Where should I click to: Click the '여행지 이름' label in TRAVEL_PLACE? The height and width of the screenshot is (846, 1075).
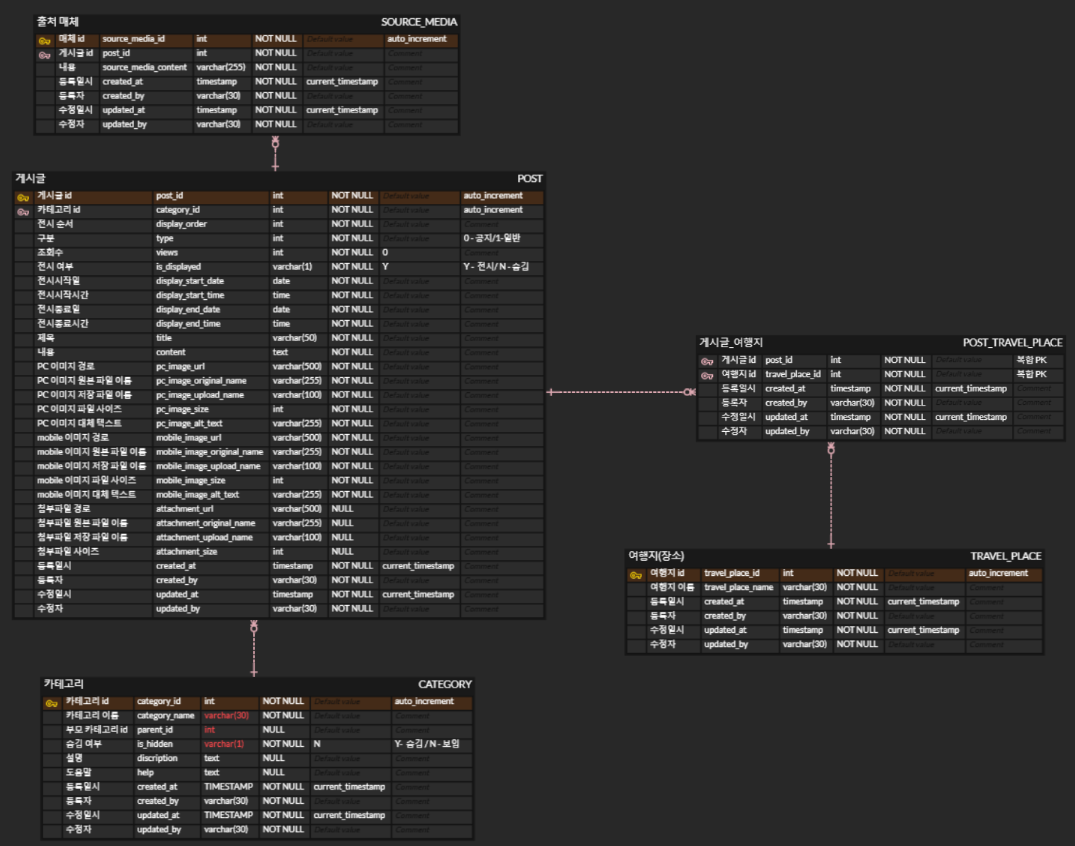point(672,588)
